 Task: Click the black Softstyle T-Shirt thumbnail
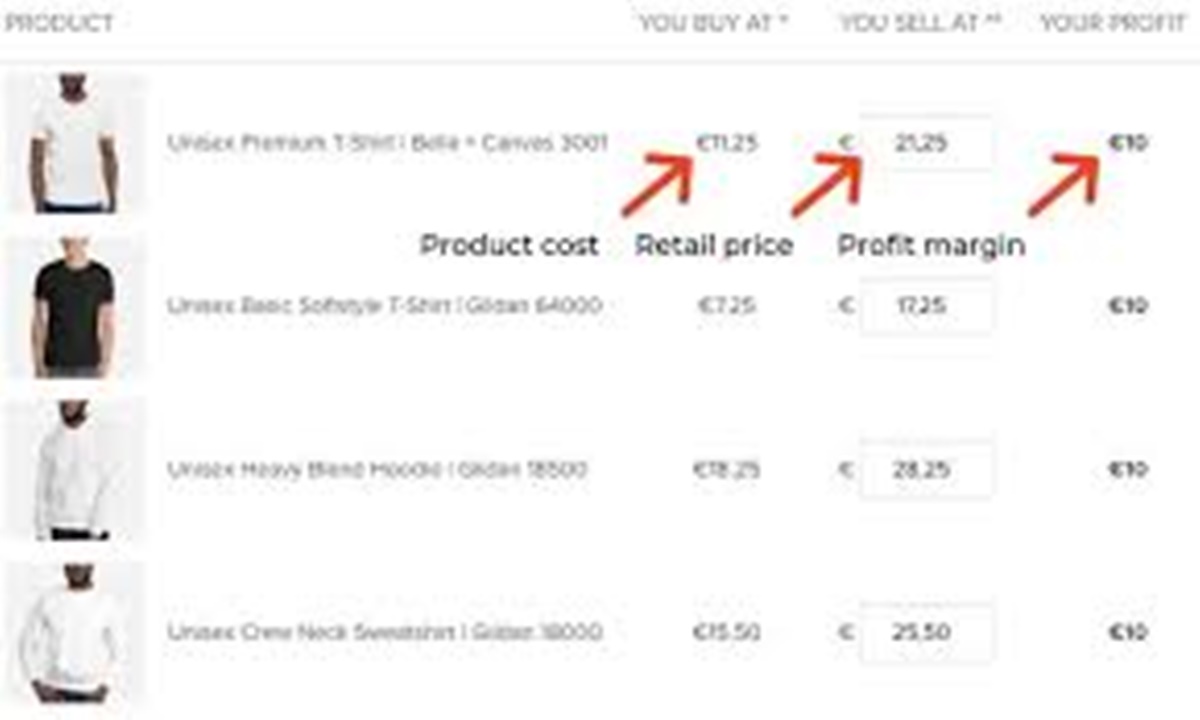(x=73, y=306)
